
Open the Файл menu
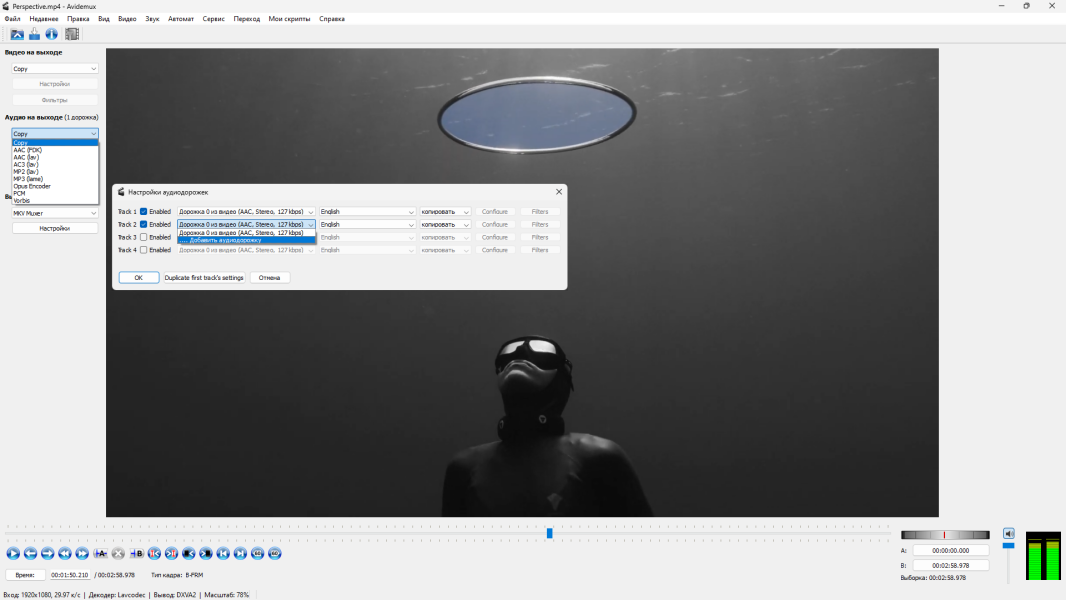point(12,19)
